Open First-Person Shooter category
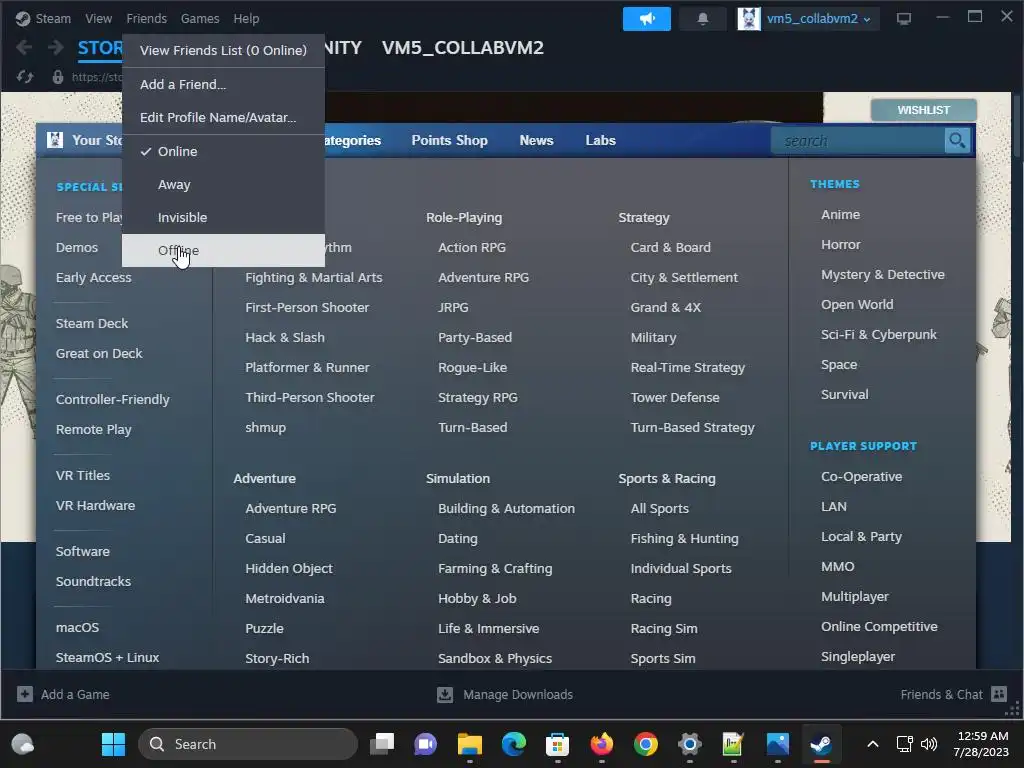 click(307, 307)
